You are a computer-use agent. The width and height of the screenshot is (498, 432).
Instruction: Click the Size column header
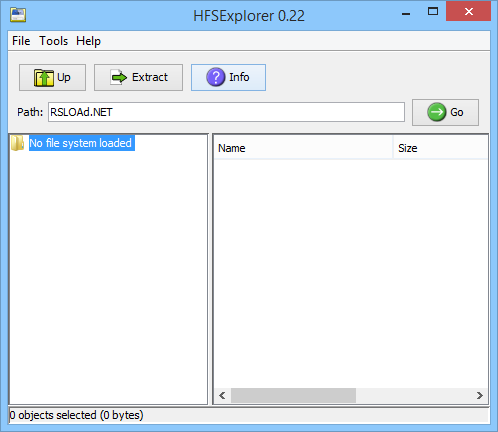coord(440,148)
